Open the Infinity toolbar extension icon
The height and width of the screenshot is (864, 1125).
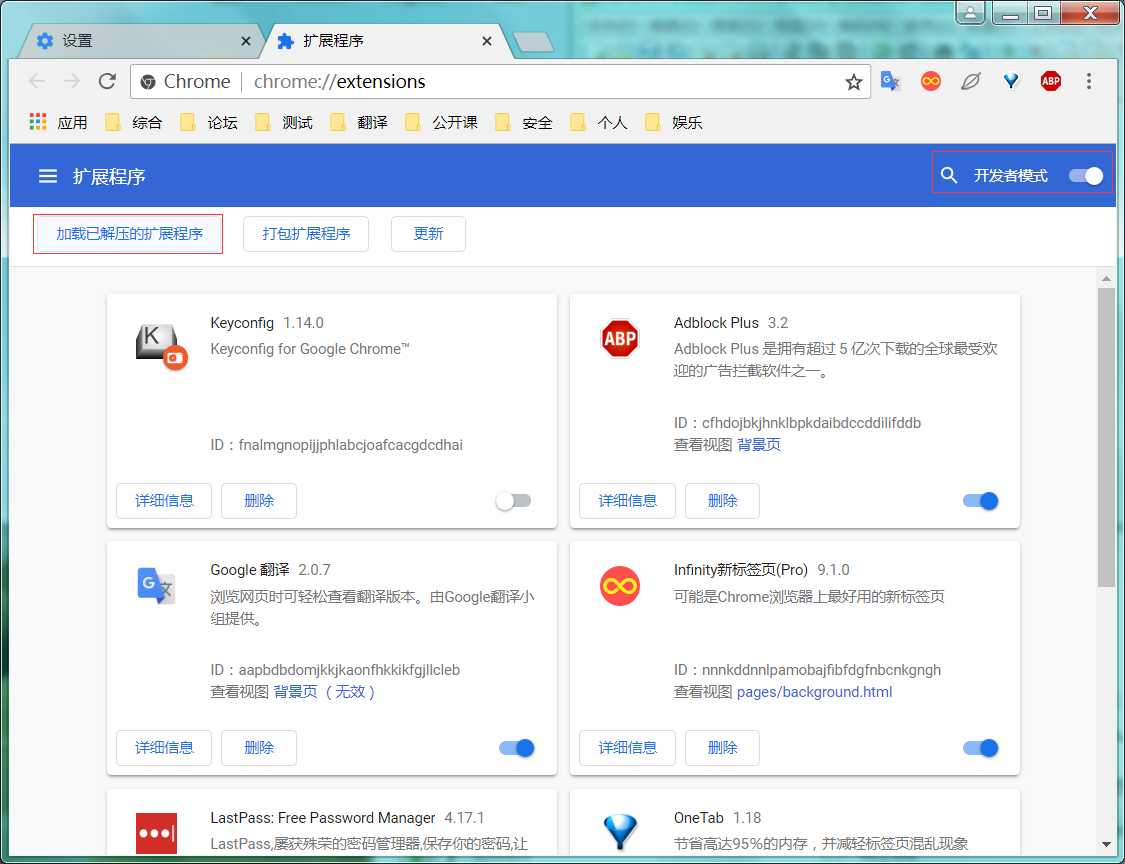931,81
